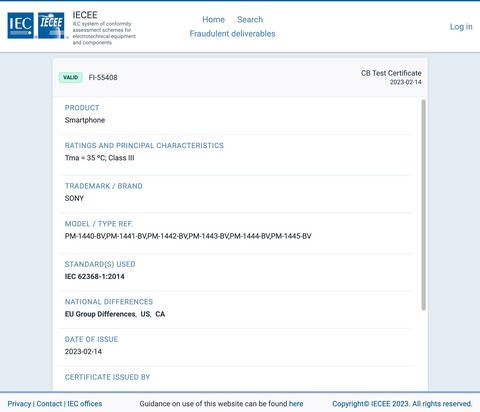Open the IEC offices footer link
Viewport: 480px width, 412px height.
(x=85, y=404)
